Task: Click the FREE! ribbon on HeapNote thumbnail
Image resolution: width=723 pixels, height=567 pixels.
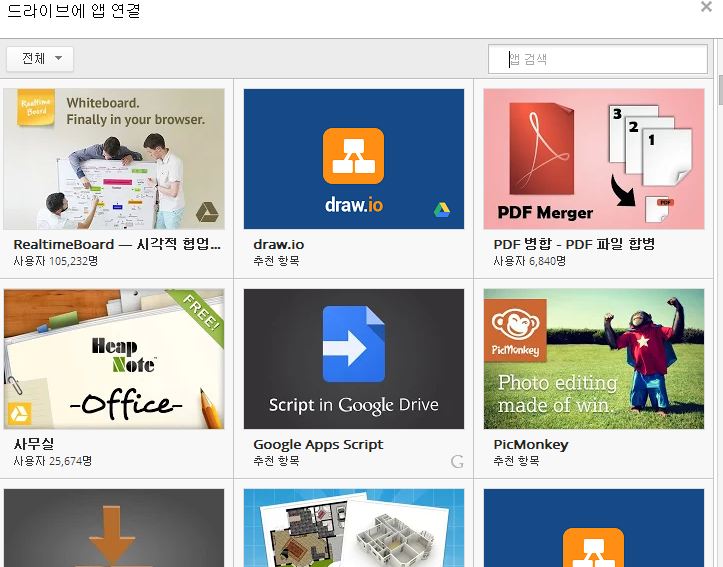Action: coord(201,313)
